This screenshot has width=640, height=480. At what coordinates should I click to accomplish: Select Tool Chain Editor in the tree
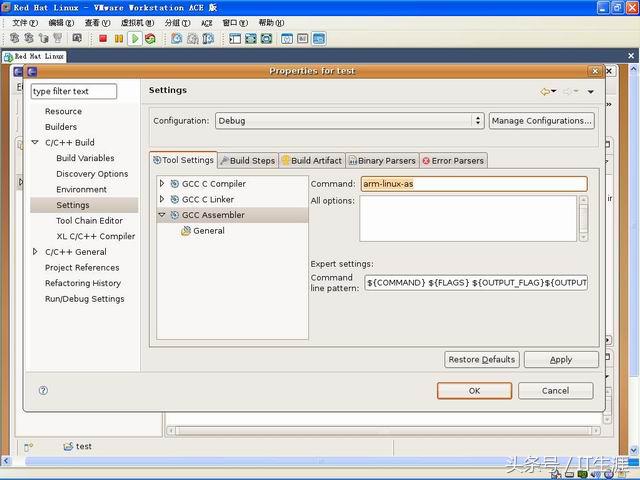click(x=89, y=221)
